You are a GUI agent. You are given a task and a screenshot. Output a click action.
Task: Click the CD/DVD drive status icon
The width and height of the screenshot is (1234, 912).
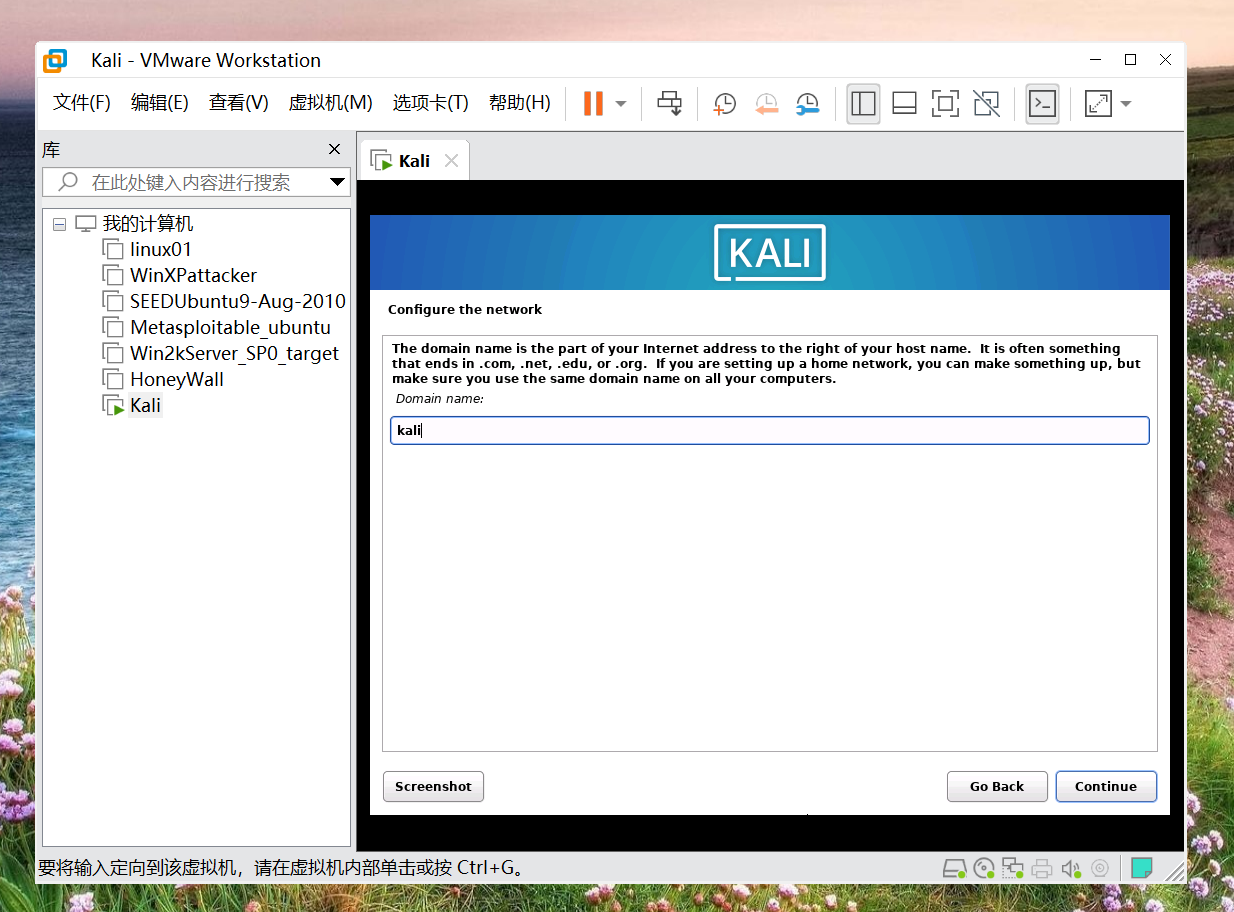pyautogui.click(x=985, y=868)
